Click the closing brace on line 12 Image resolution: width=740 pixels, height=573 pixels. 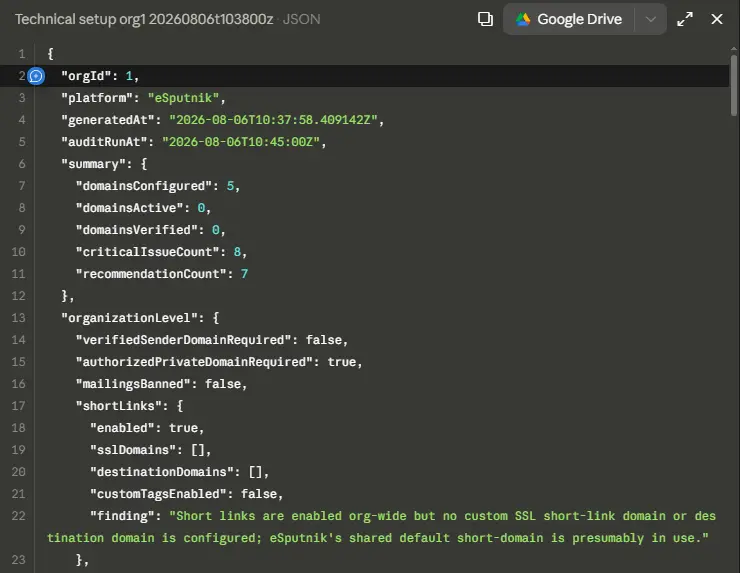pyautogui.click(x=65, y=296)
